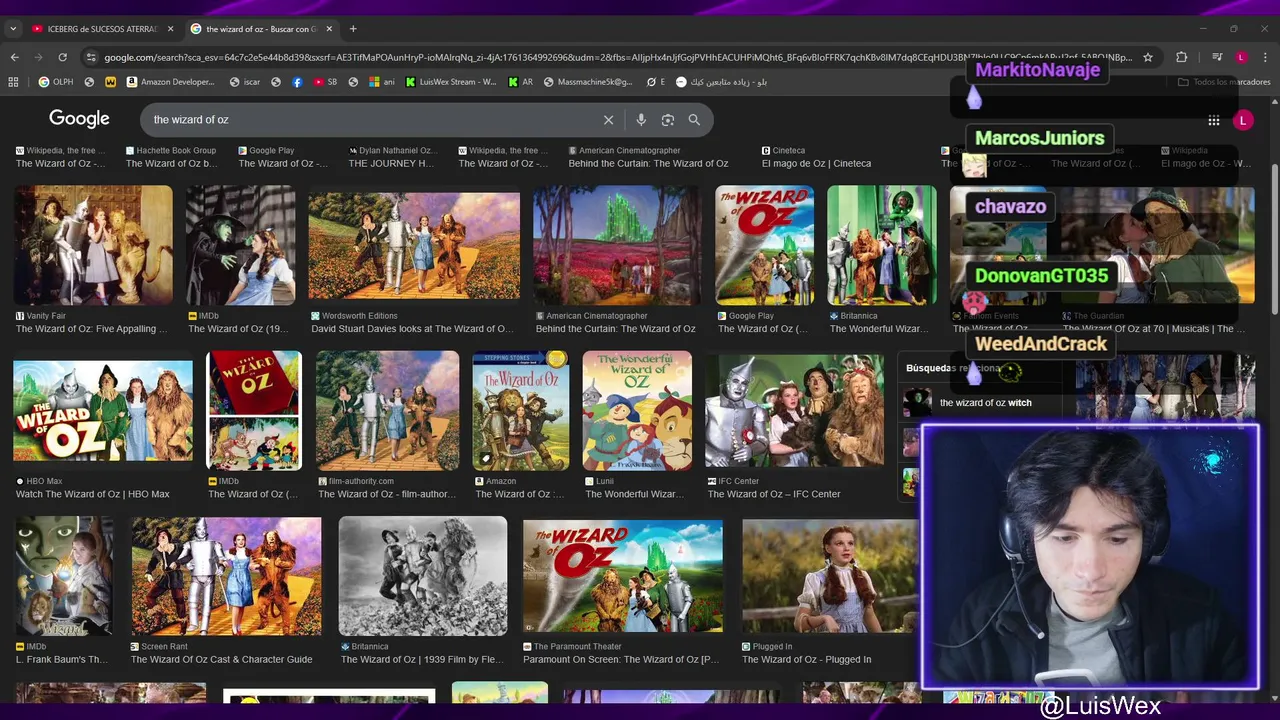The image size is (1280, 720).
Task: Open Facebook bookmark icon
Action: (297, 82)
